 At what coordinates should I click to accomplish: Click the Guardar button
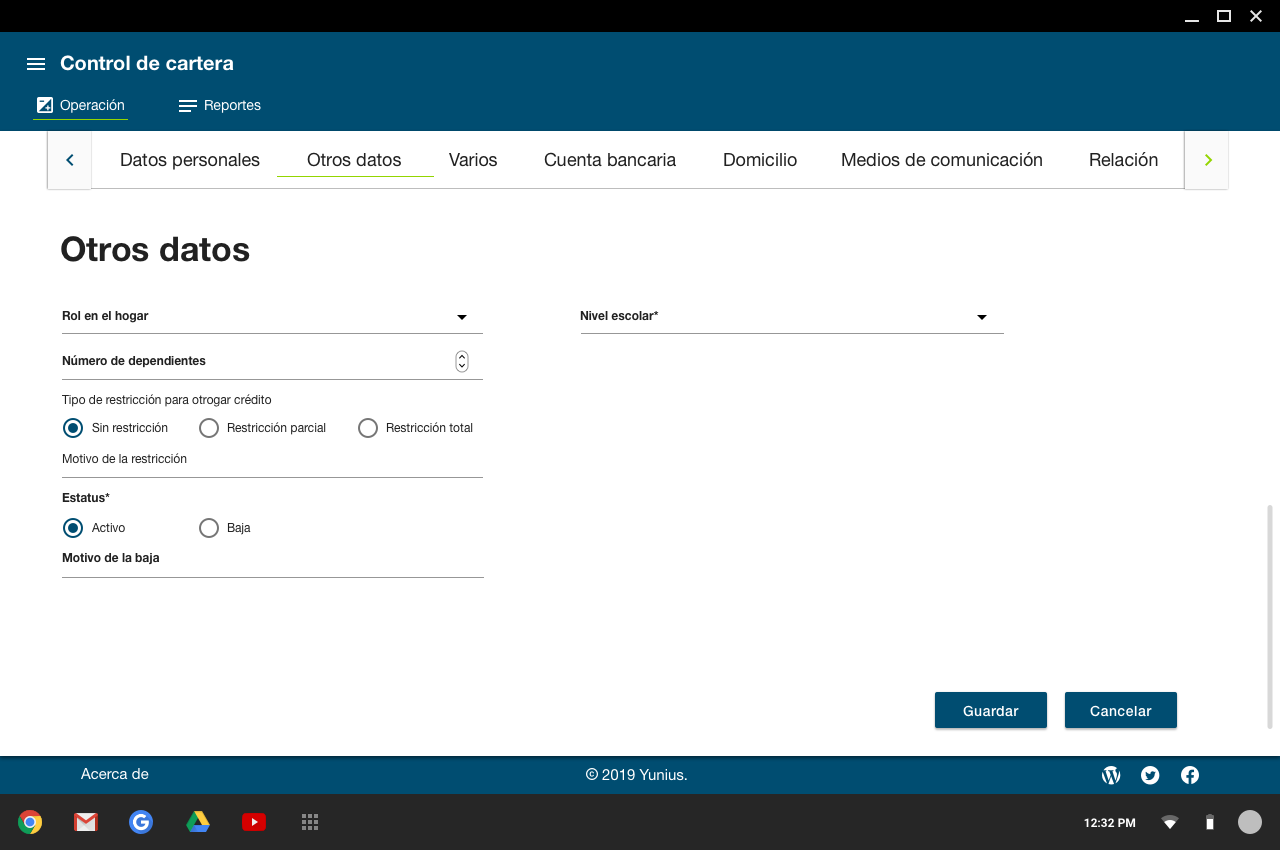pos(990,711)
